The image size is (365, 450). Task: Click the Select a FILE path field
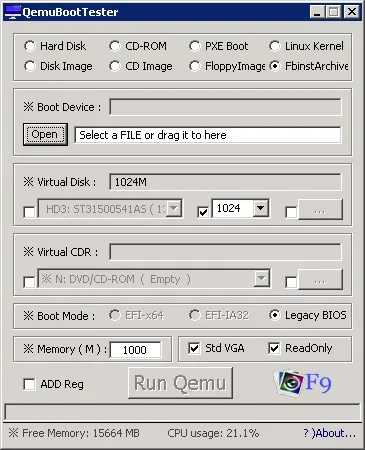click(x=208, y=135)
